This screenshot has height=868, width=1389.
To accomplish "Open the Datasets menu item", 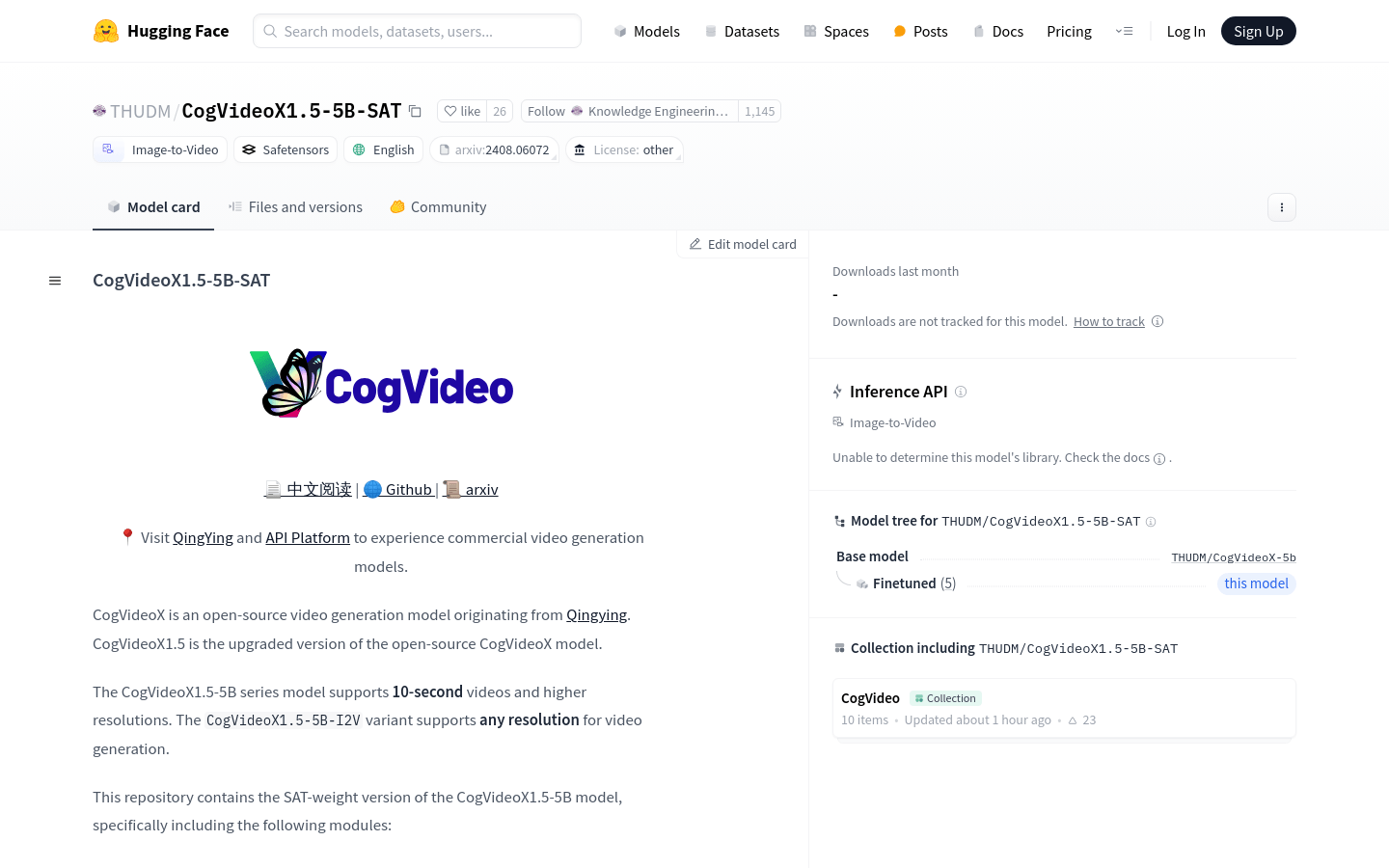I will coord(742,31).
